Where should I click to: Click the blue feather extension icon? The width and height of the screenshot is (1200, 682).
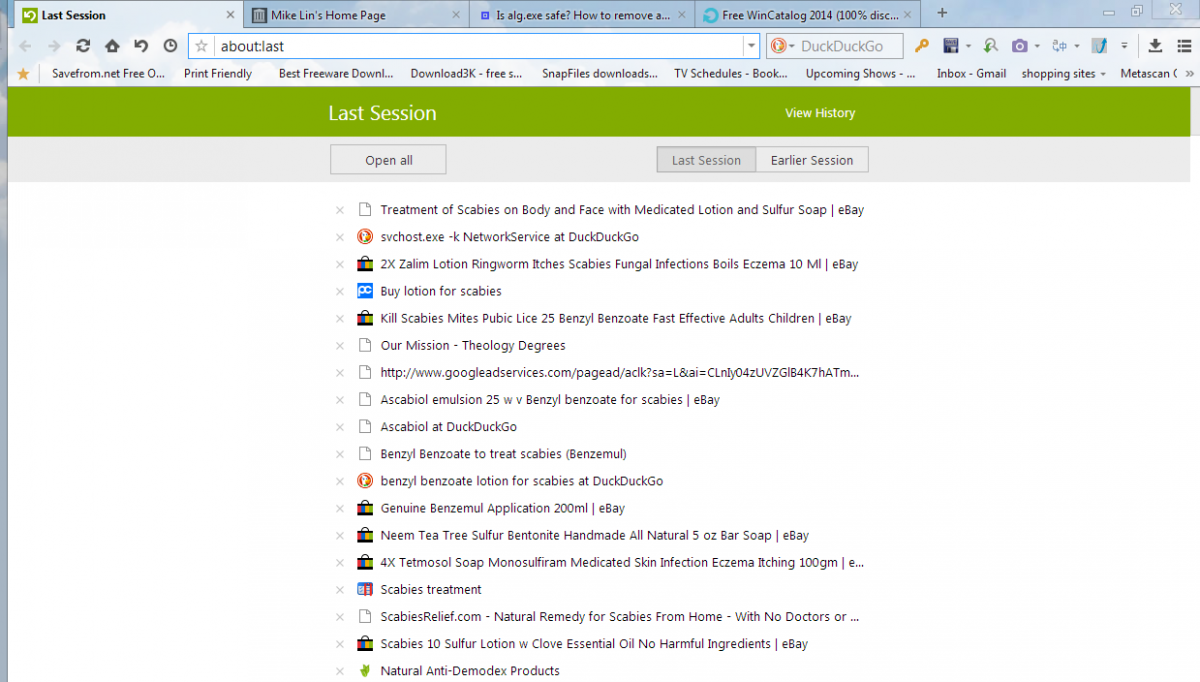click(x=1099, y=46)
